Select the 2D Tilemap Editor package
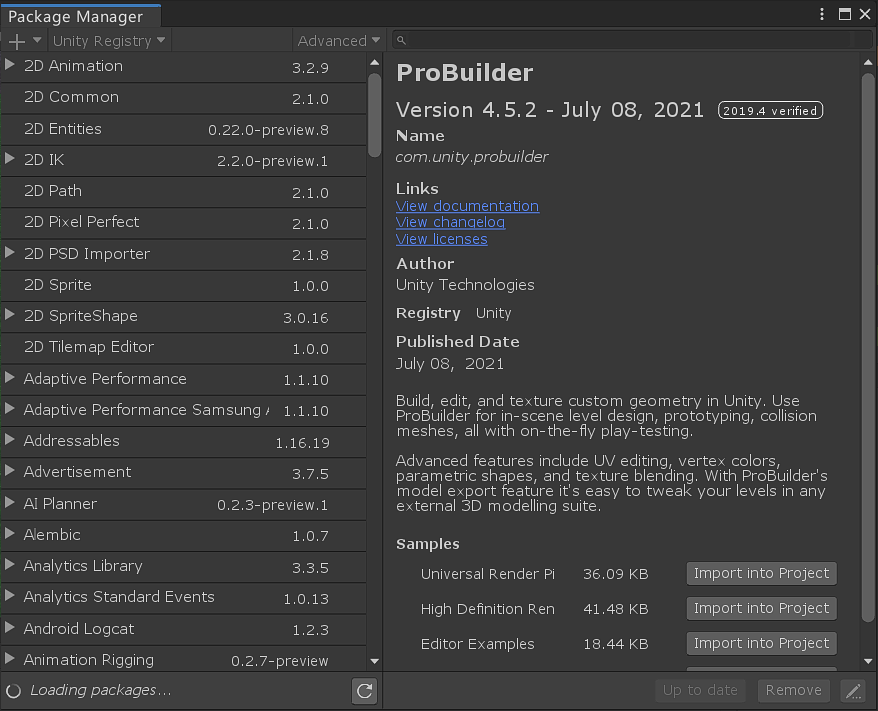Viewport: 878px width, 711px height. [x=184, y=348]
